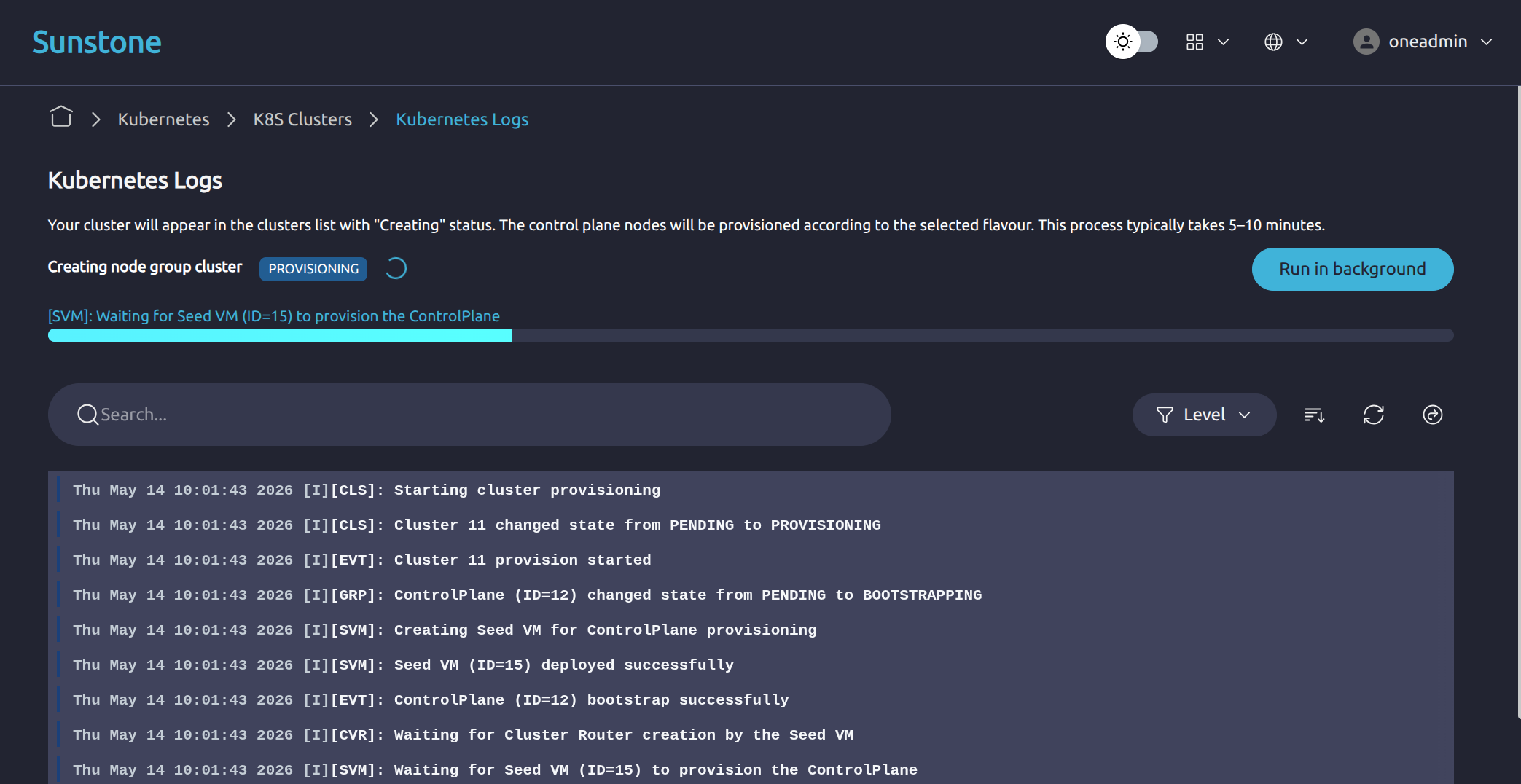Select log 'ControlPlane (ID=12) bootstrap successfully'

tap(751, 700)
